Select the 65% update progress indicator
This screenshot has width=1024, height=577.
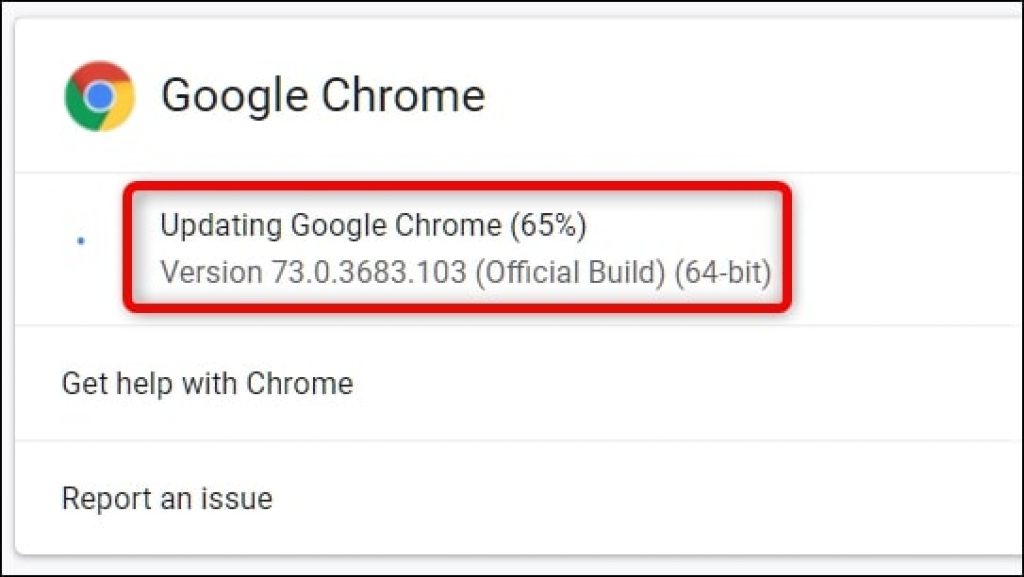[x=549, y=225]
